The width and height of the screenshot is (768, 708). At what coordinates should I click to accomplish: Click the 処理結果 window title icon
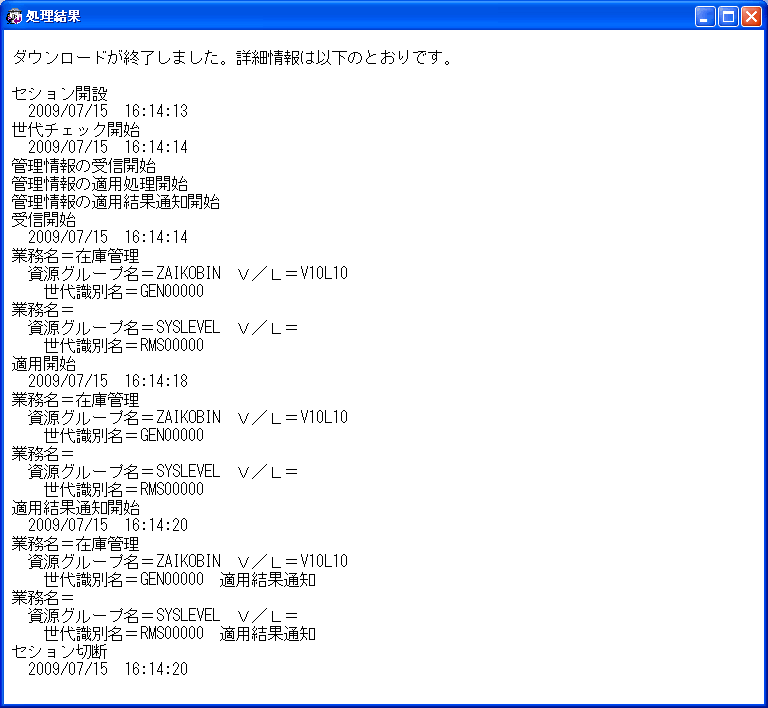(14, 17)
